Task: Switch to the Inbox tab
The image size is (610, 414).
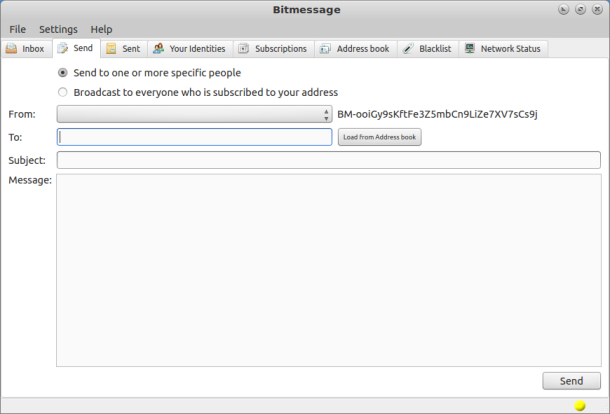Action: [x=26, y=49]
